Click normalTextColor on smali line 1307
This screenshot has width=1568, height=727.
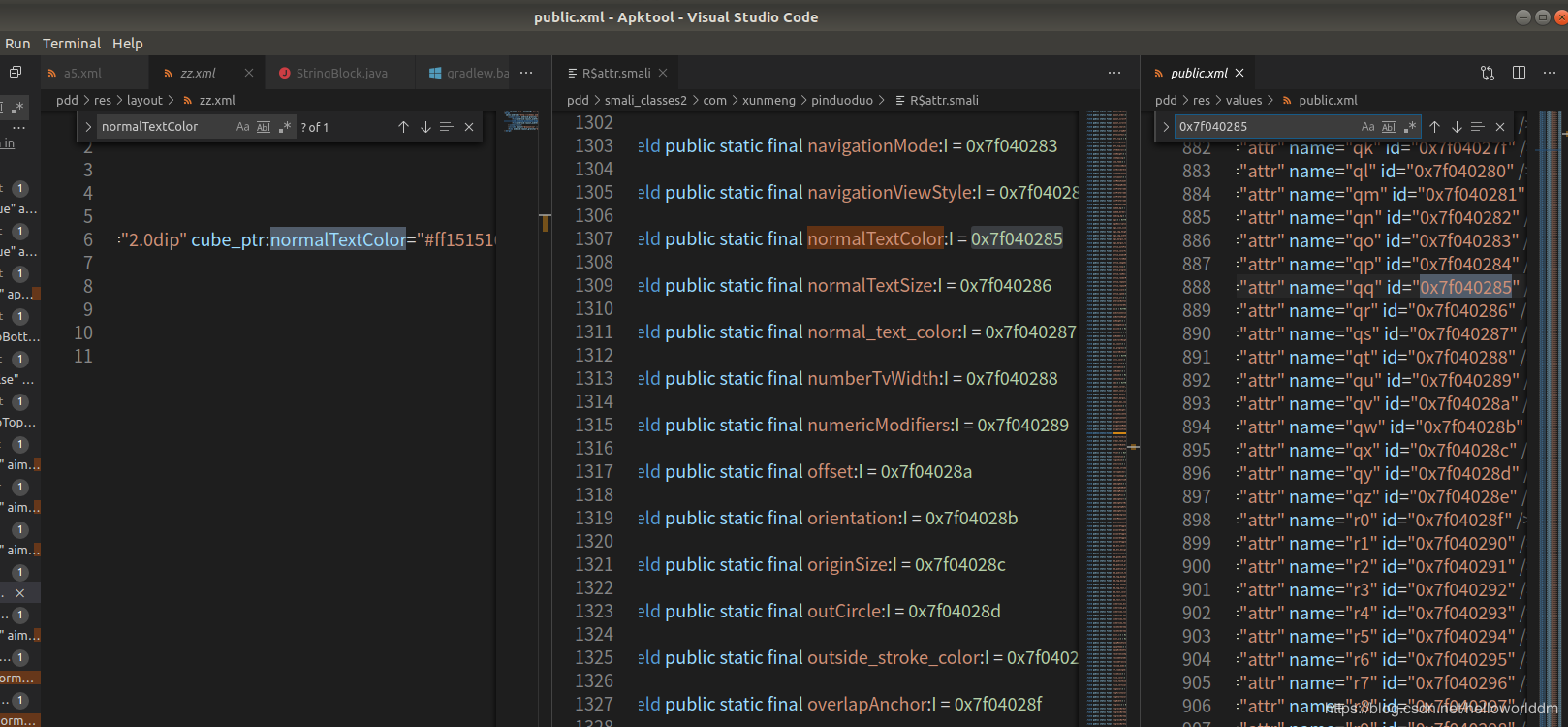pos(875,238)
